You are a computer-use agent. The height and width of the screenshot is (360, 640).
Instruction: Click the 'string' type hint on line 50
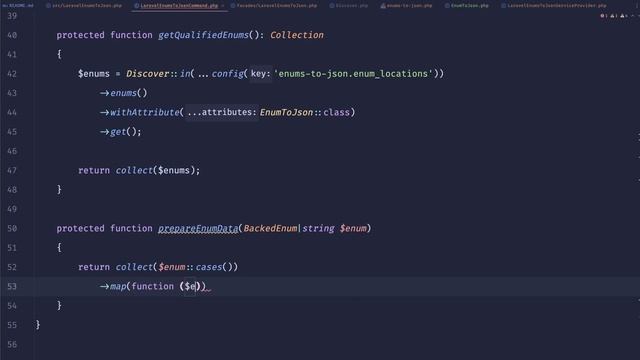pos(318,229)
